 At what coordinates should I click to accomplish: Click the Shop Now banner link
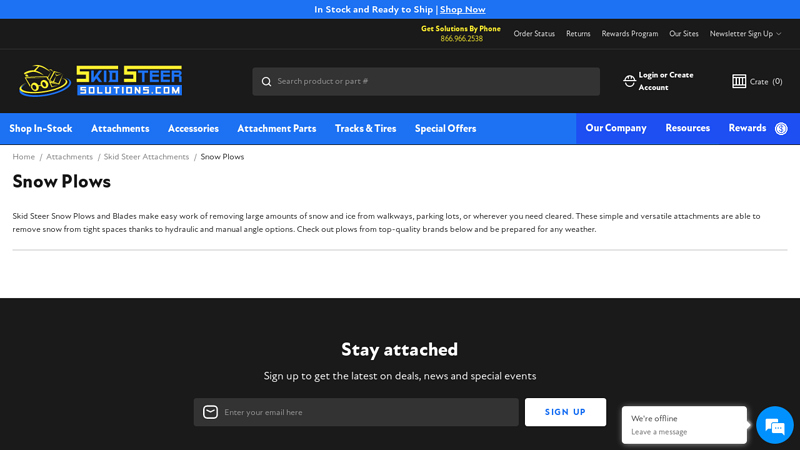(x=462, y=10)
